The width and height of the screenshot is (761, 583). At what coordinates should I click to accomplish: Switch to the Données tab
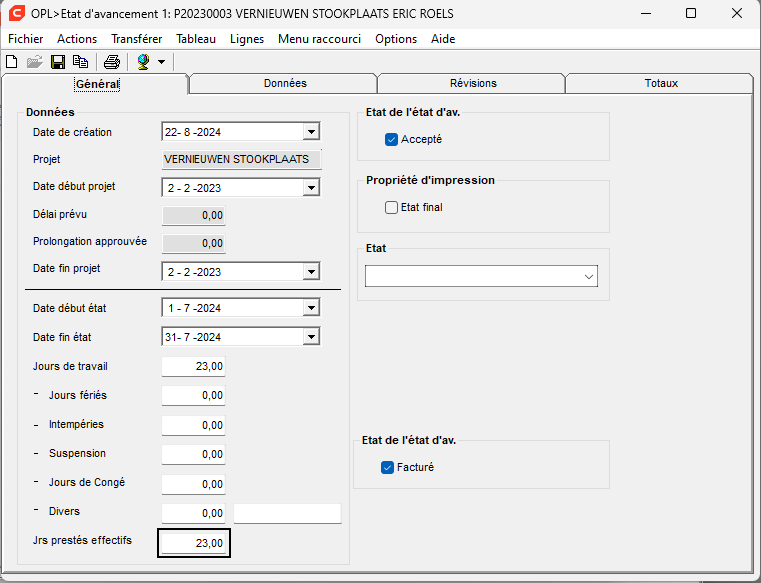[x=285, y=83]
